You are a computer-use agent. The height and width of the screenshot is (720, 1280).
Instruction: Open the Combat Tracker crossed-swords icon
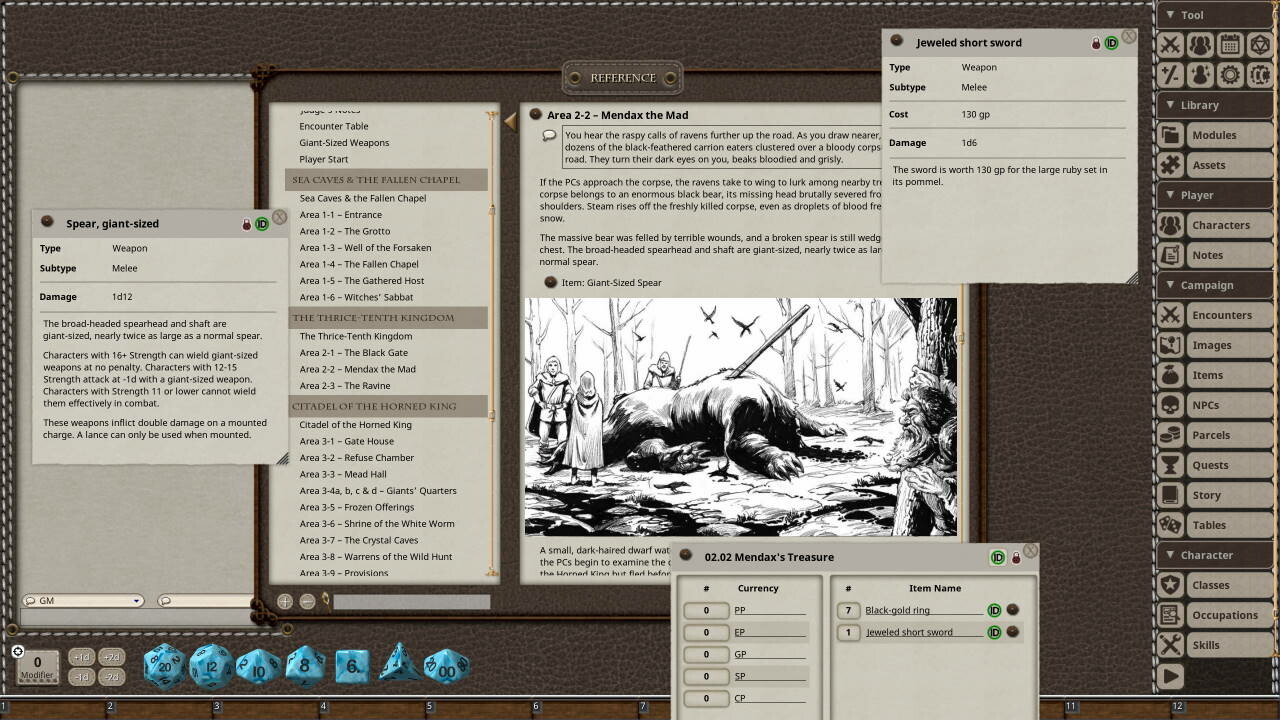pyautogui.click(x=1169, y=44)
